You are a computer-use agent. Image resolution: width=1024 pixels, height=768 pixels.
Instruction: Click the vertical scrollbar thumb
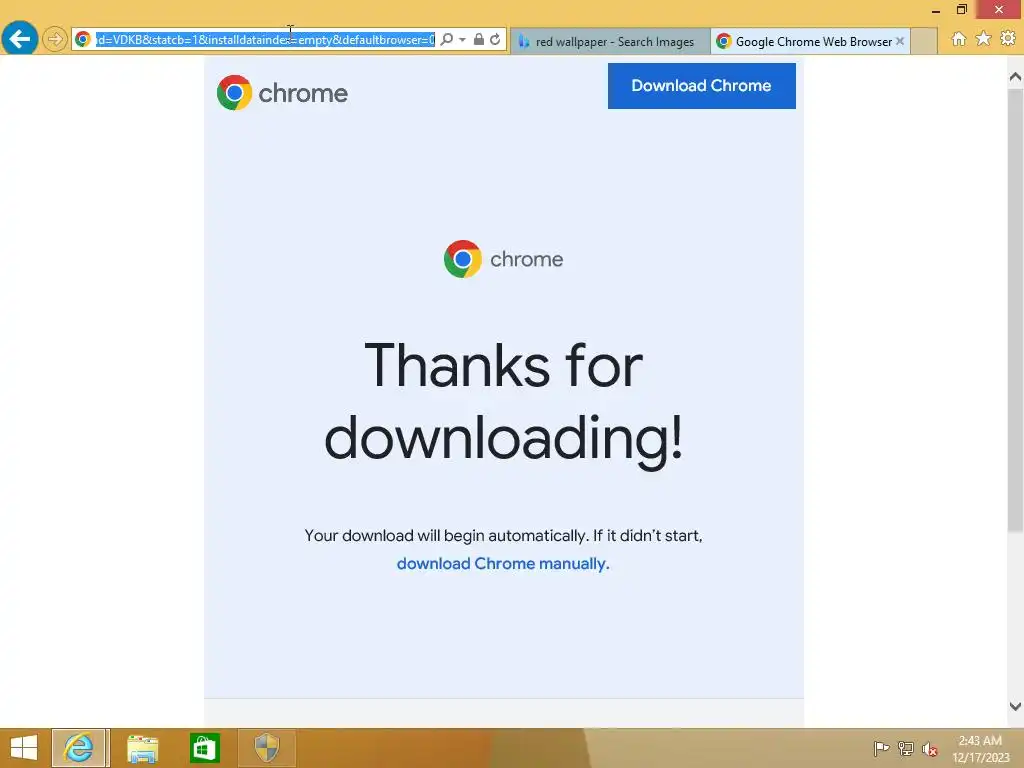coord(1015,310)
